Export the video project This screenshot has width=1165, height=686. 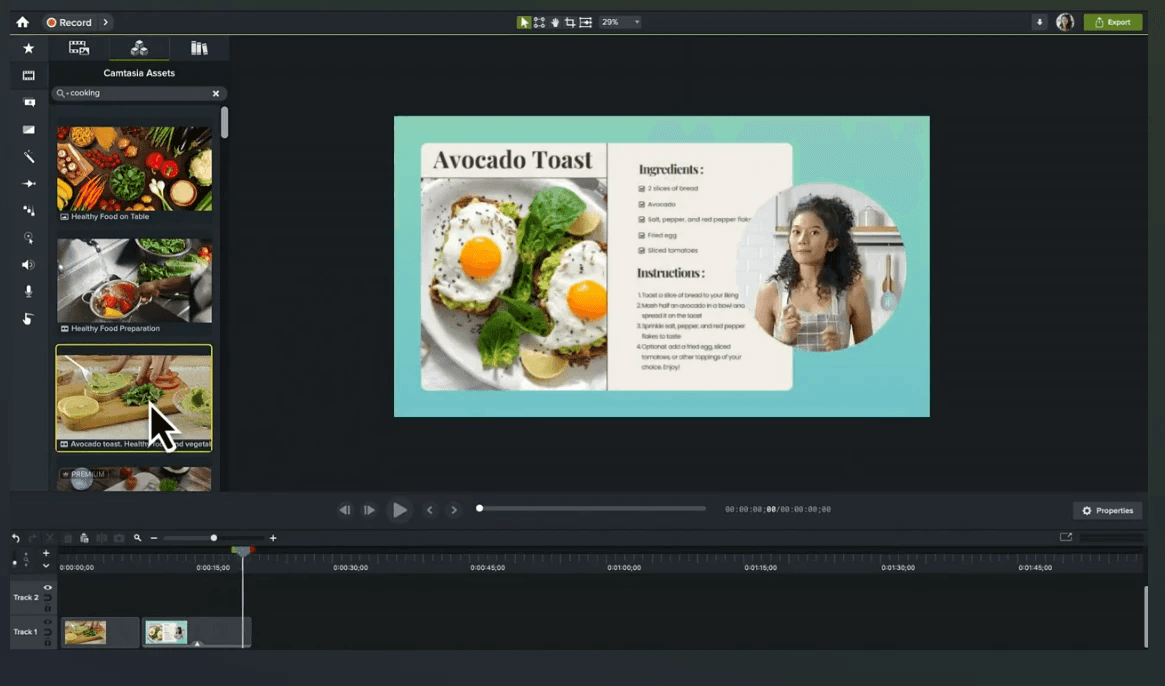[x=1112, y=22]
